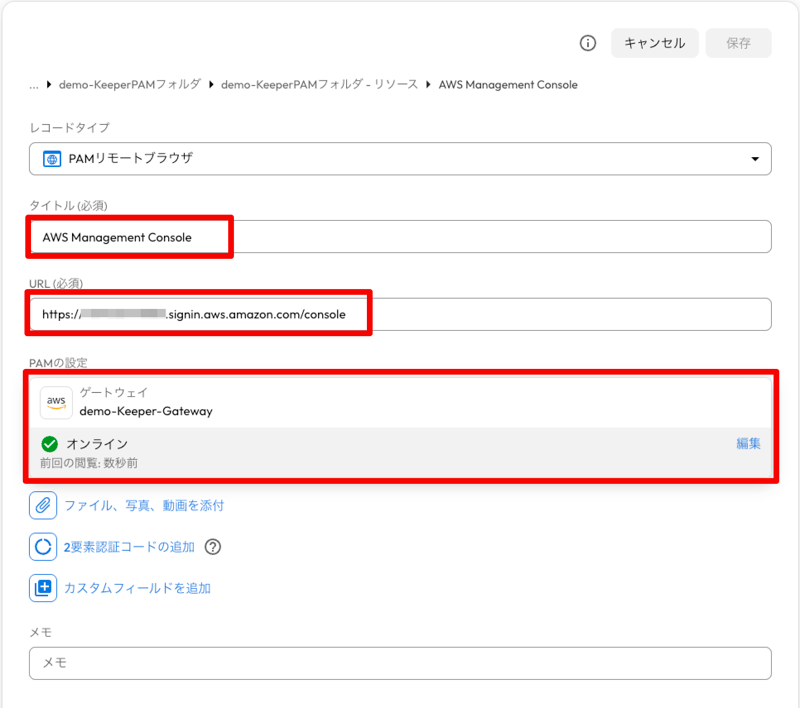Screen dimensions: 800x708
Task: Click the カスタムフィールドを追加 link
Action: click(x=137, y=588)
